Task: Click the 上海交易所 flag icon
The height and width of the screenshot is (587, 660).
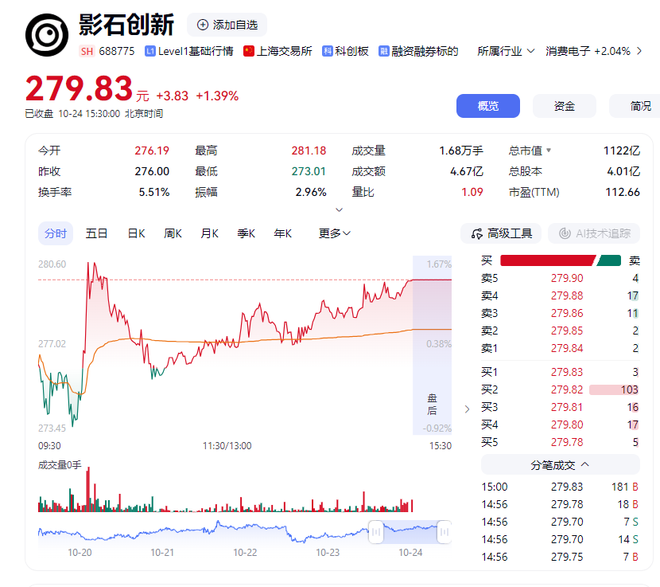Action: click(249, 51)
